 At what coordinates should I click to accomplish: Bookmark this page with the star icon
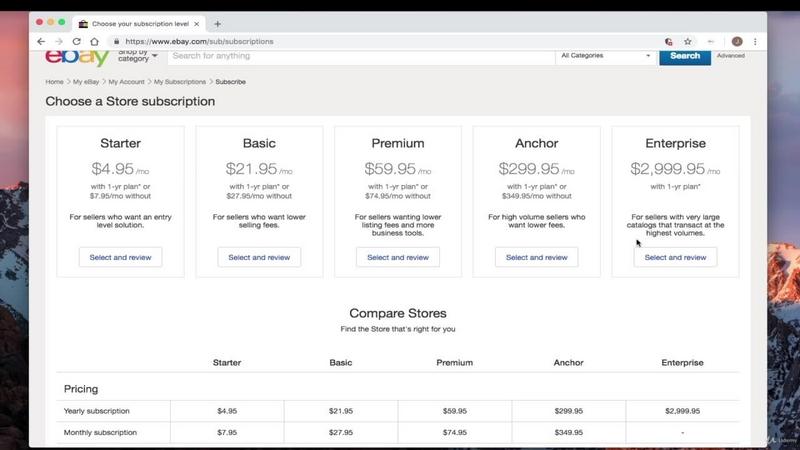coord(688,41)
